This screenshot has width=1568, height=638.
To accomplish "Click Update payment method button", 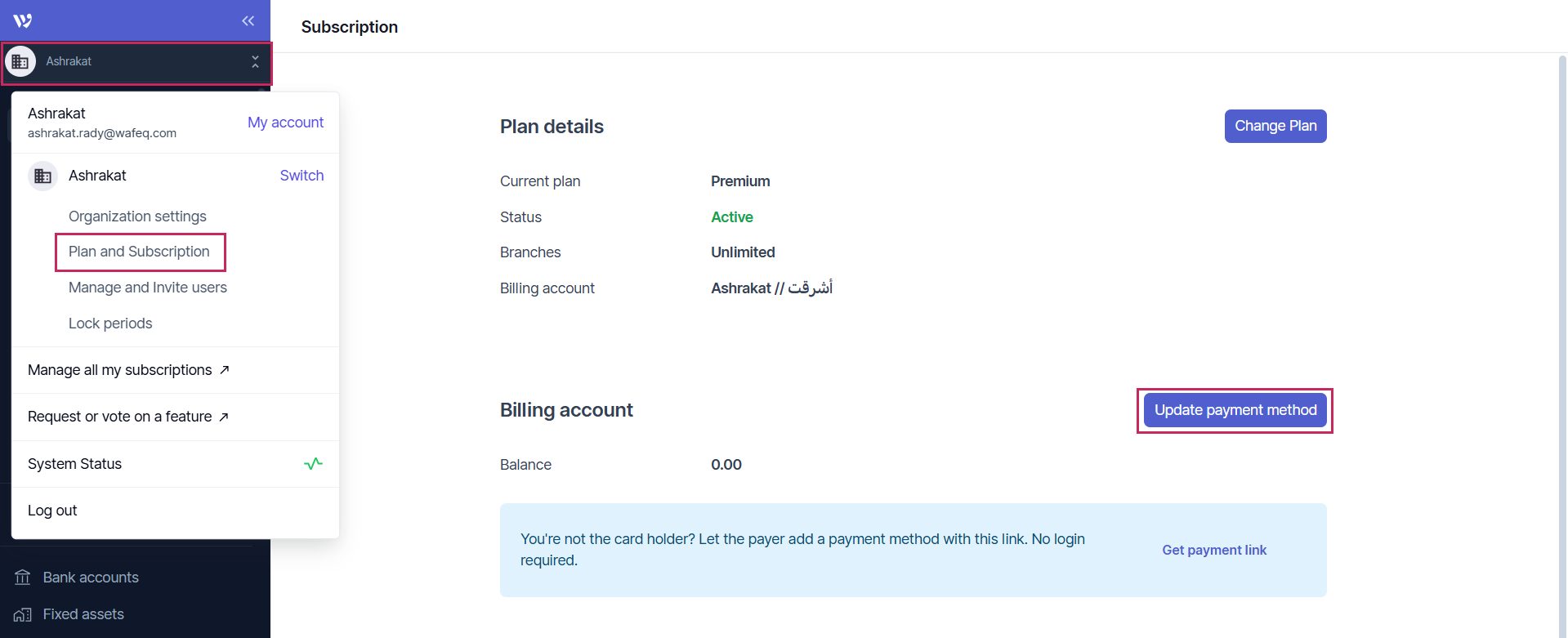I will [1235, 410].
